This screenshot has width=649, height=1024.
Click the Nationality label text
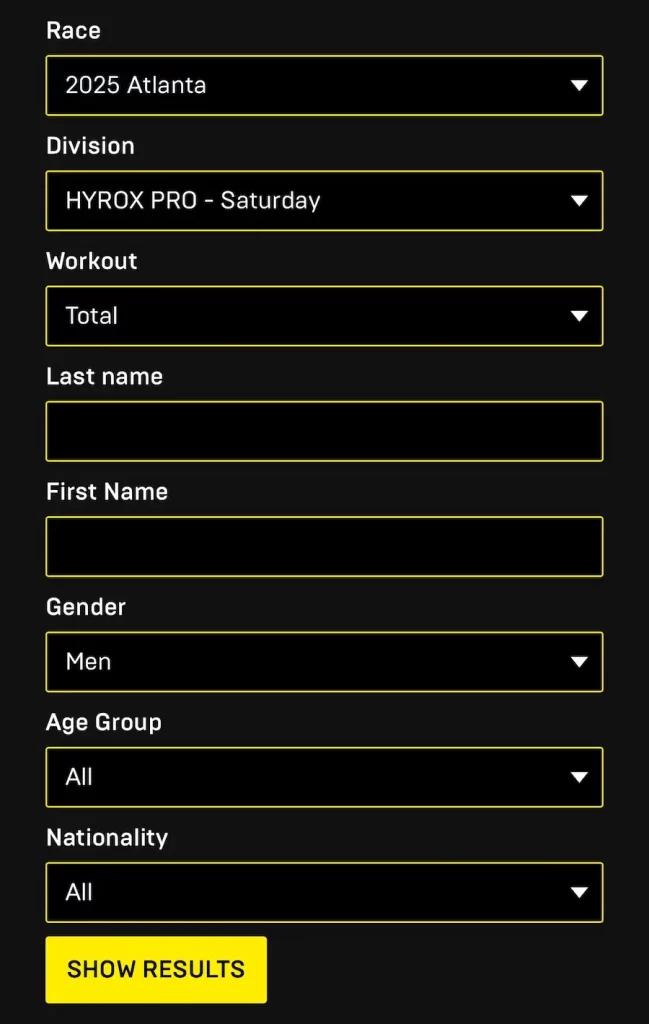(107, 837)
